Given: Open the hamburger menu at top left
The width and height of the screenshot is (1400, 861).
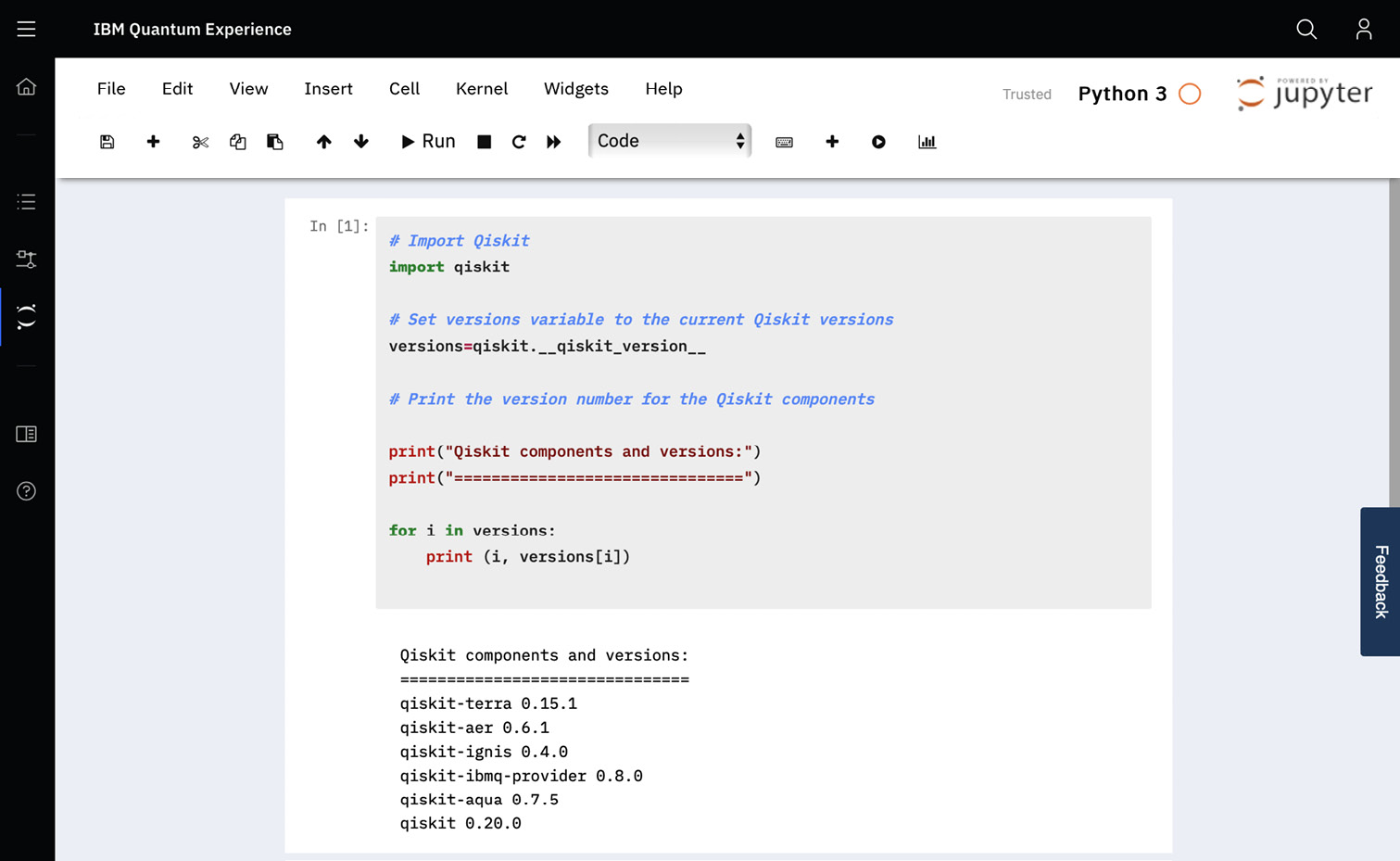Looking at the screenshot, I should 26,29.
